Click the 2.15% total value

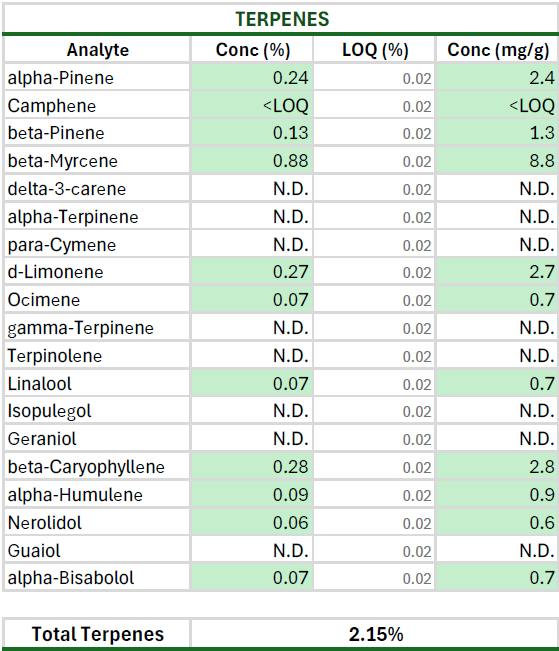pyautogui.click(x=375, y=634)
